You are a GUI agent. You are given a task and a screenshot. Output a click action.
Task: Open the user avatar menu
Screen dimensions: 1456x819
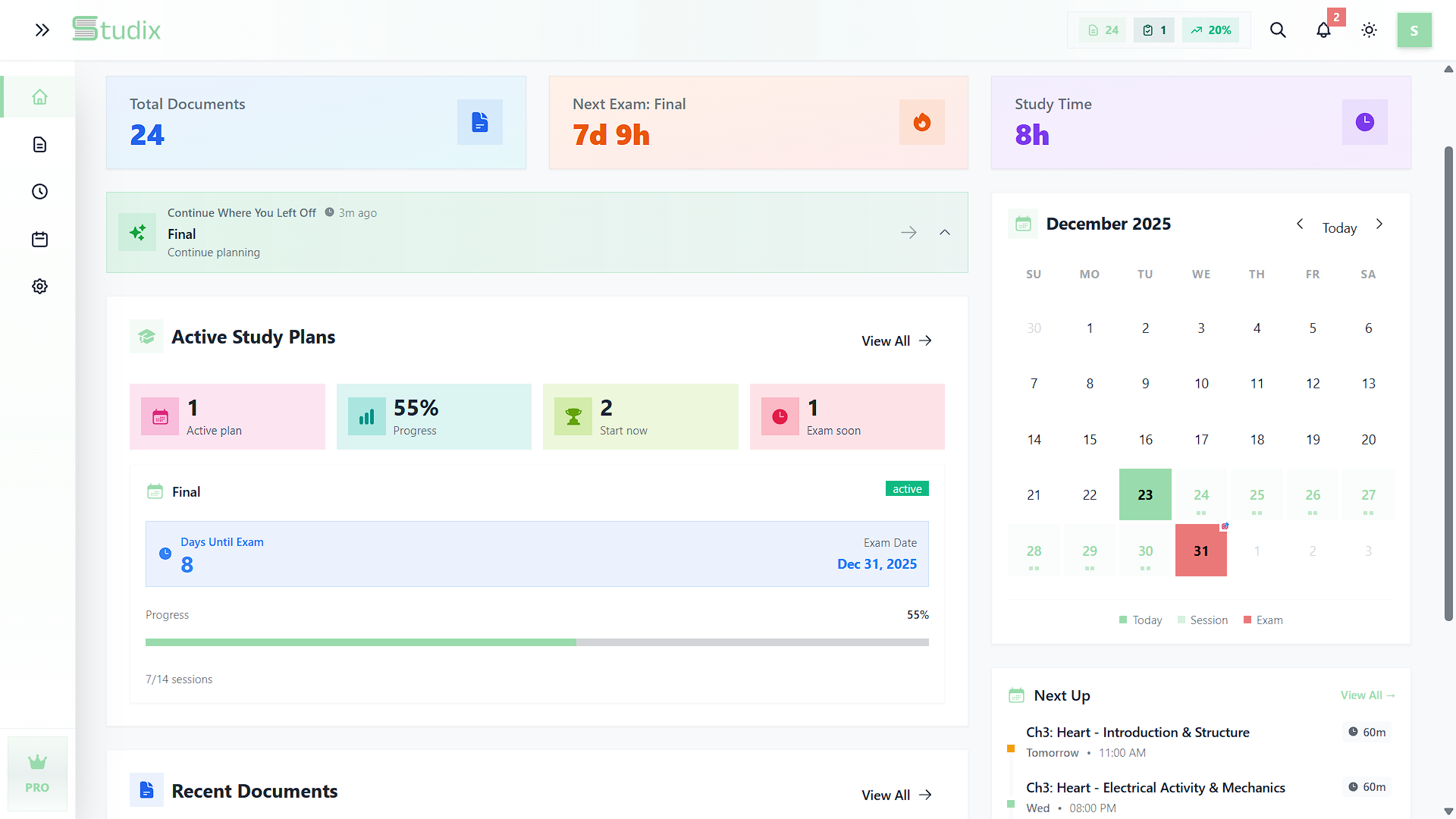point(1414,30)
